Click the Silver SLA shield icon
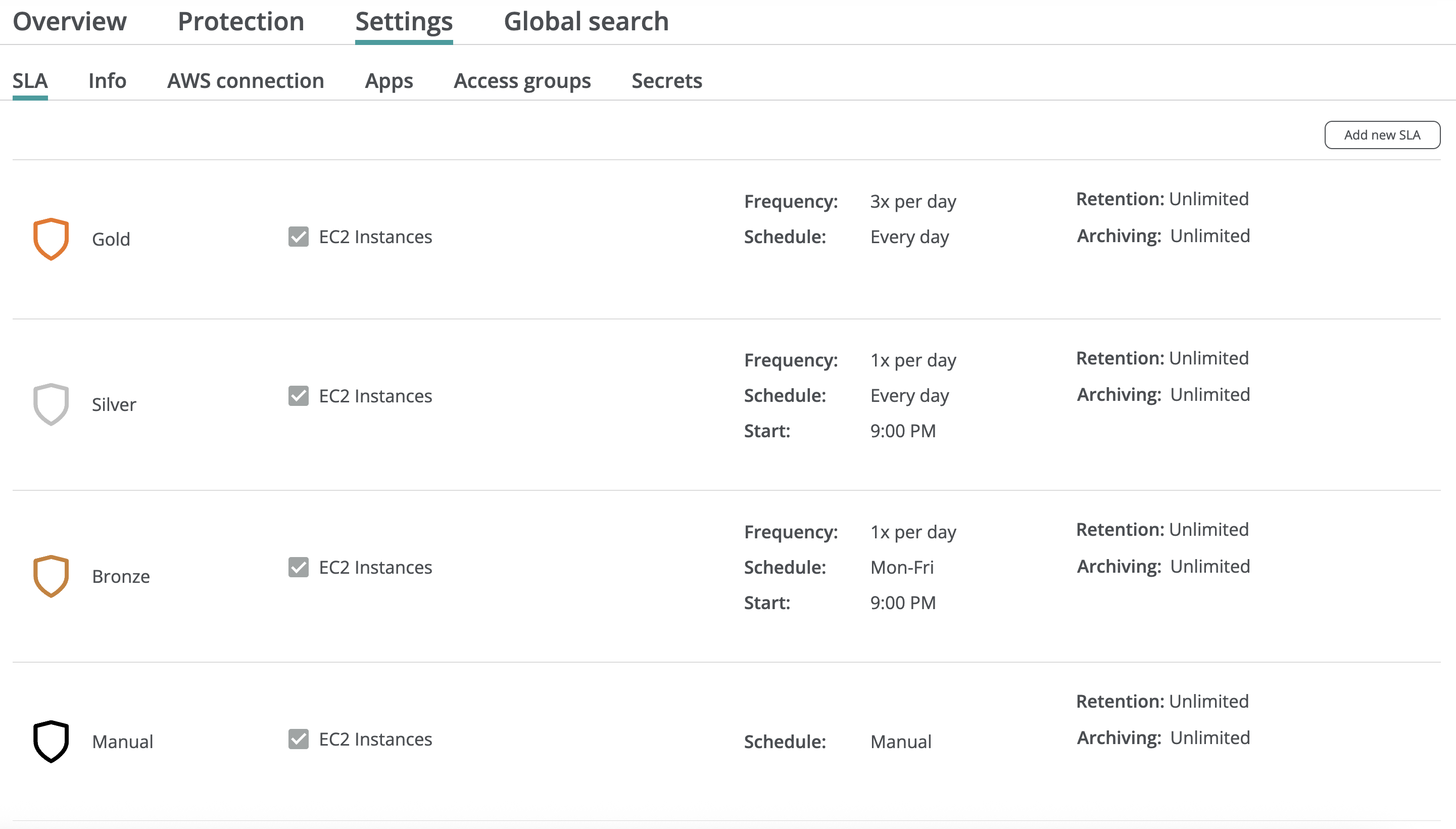 [x=51, y=404]
